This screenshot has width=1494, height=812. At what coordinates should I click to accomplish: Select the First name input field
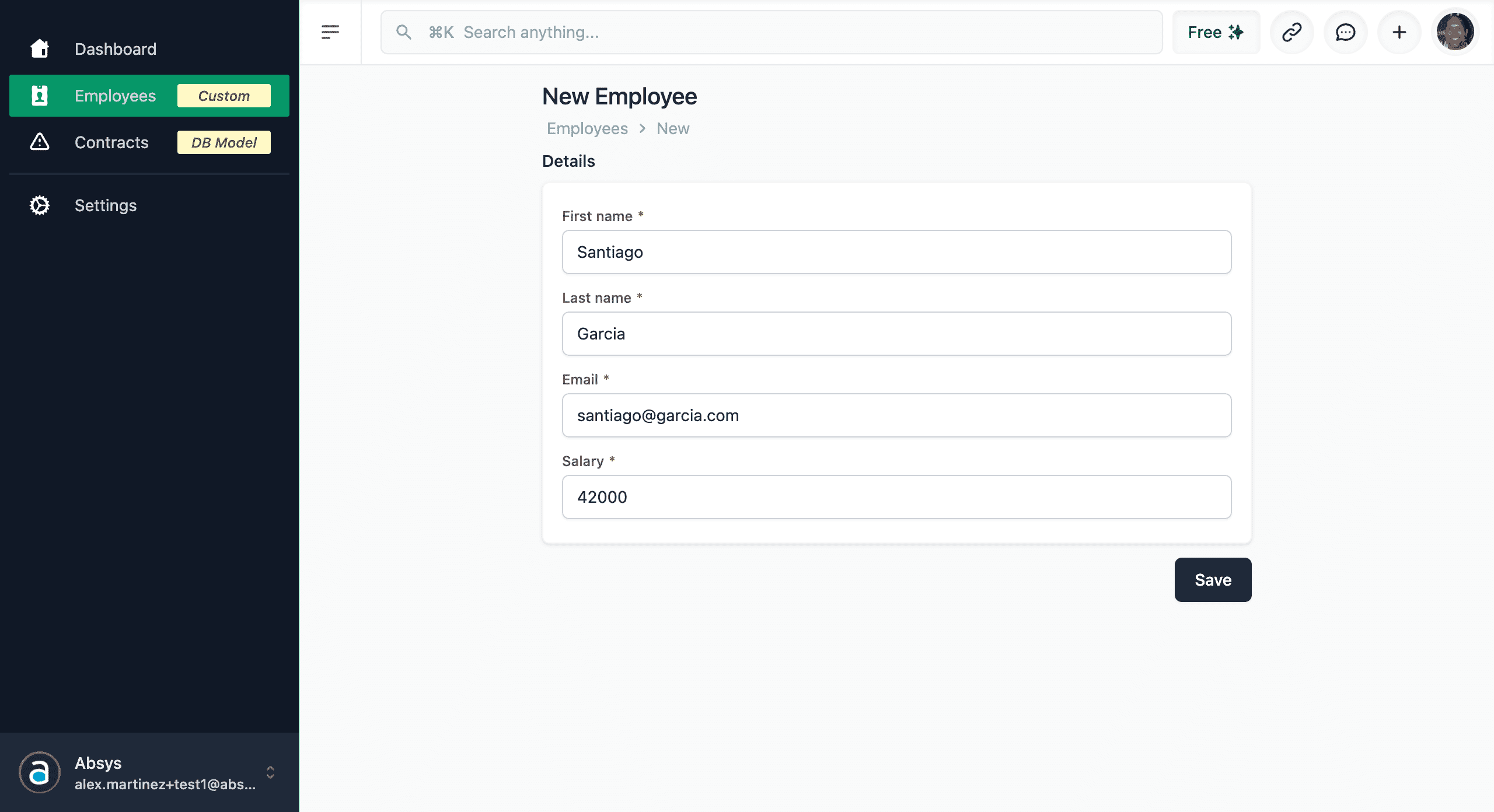(896, 252)
